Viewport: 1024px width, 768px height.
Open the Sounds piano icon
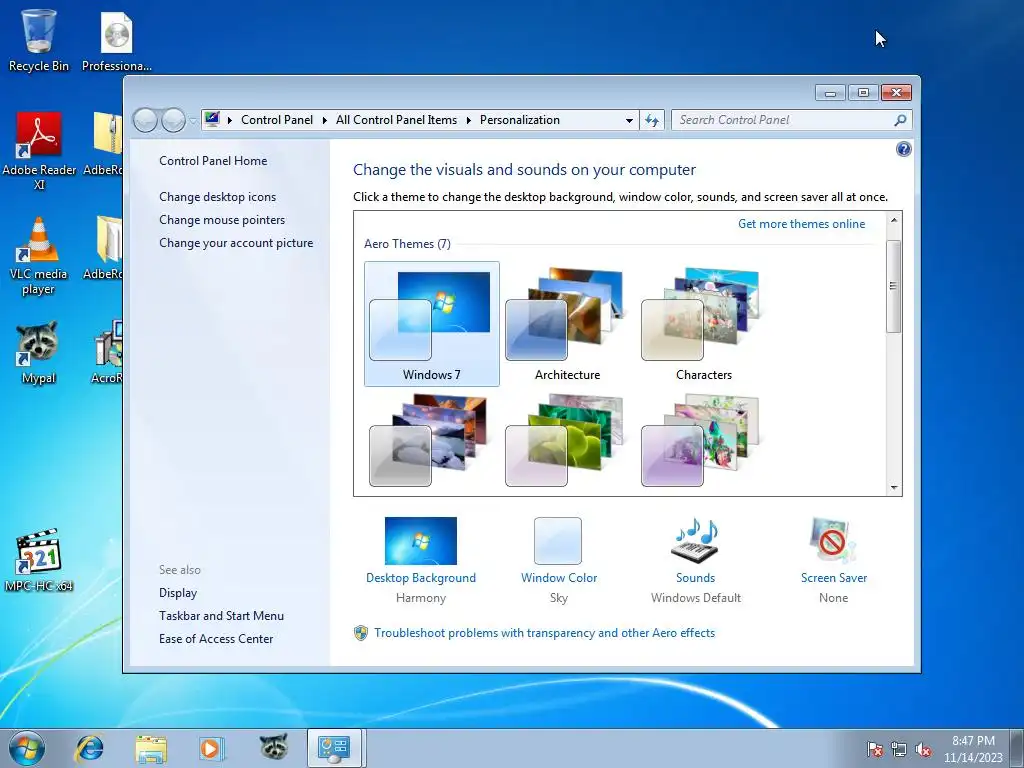click(695, 541)
